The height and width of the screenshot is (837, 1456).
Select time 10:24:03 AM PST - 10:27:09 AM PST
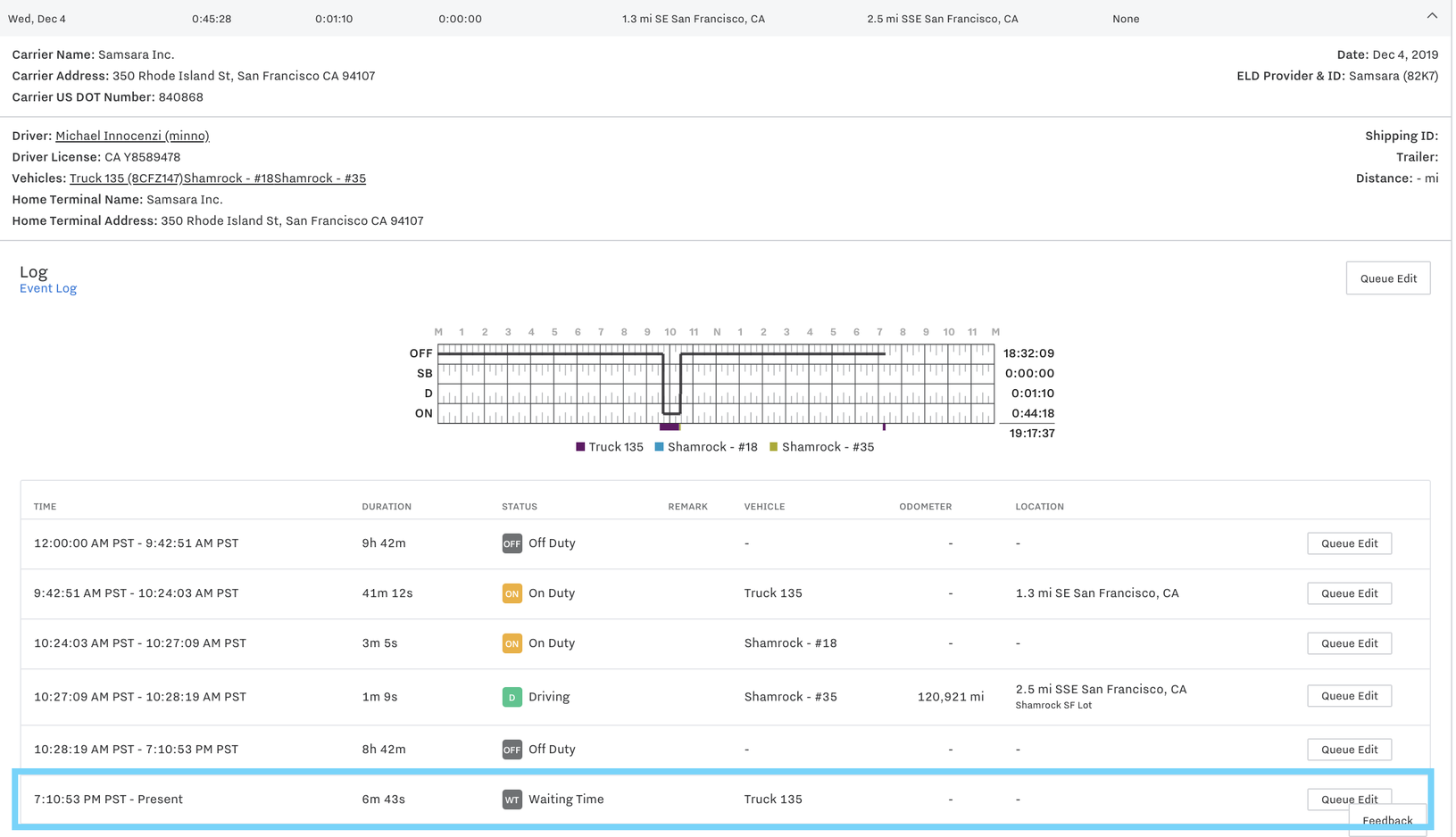[x=140, y=643]
